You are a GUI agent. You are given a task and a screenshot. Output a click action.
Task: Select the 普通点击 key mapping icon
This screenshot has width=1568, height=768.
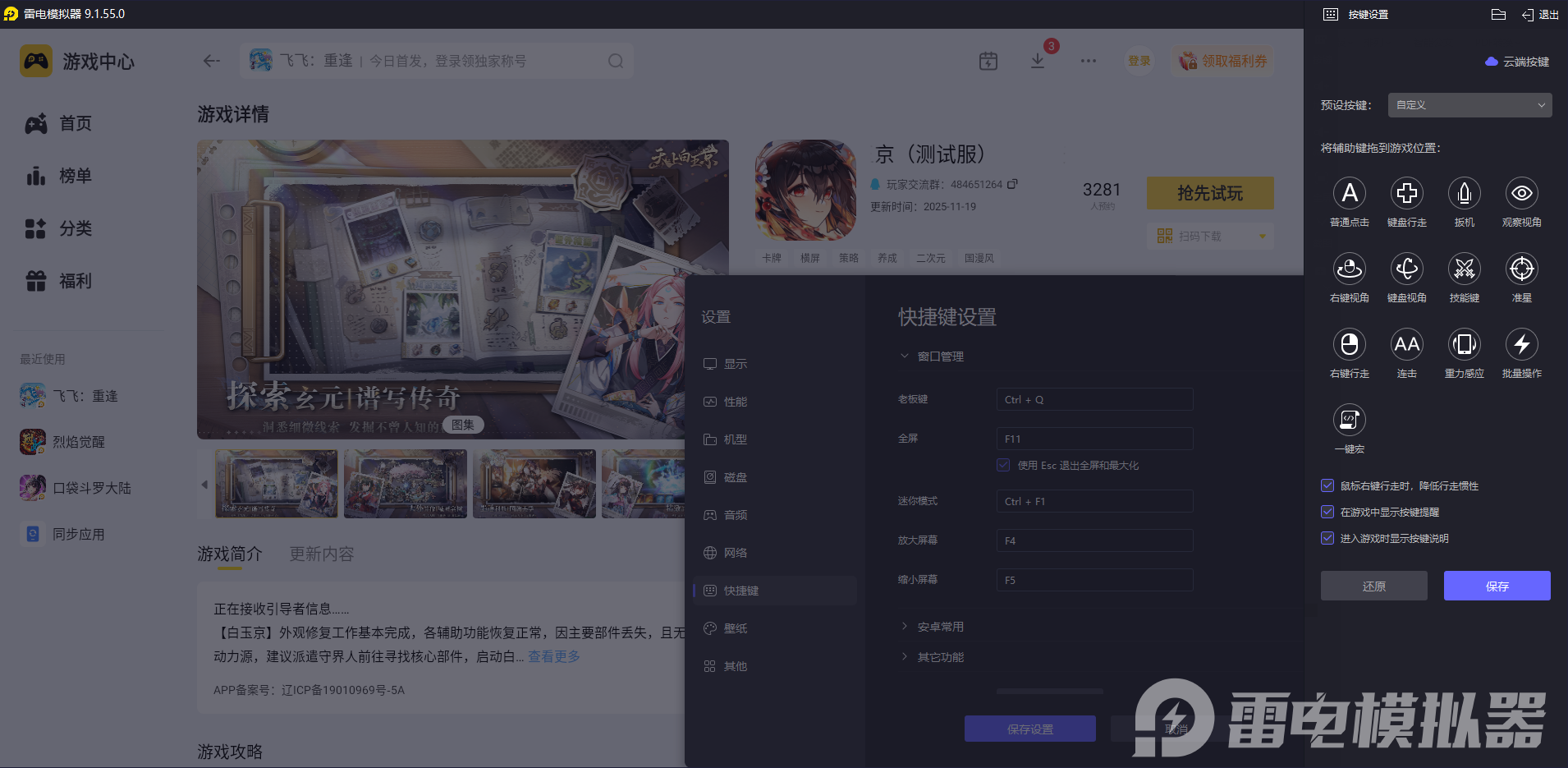(1350, 193)
